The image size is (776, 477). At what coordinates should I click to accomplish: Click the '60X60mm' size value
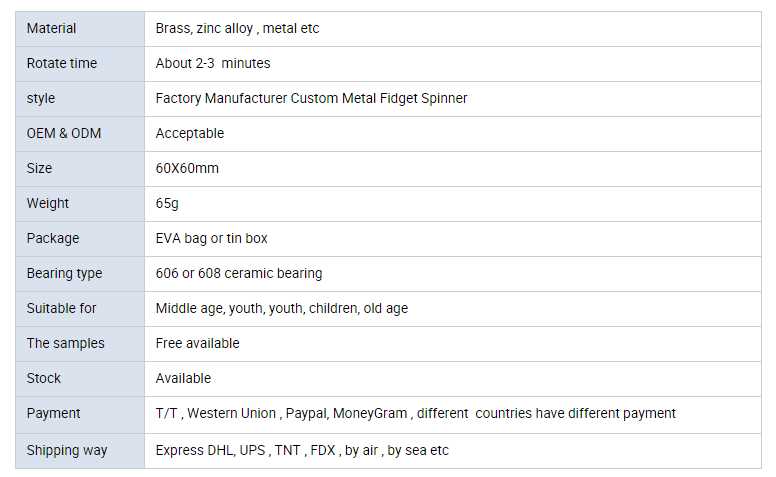(x=187, y=168)
